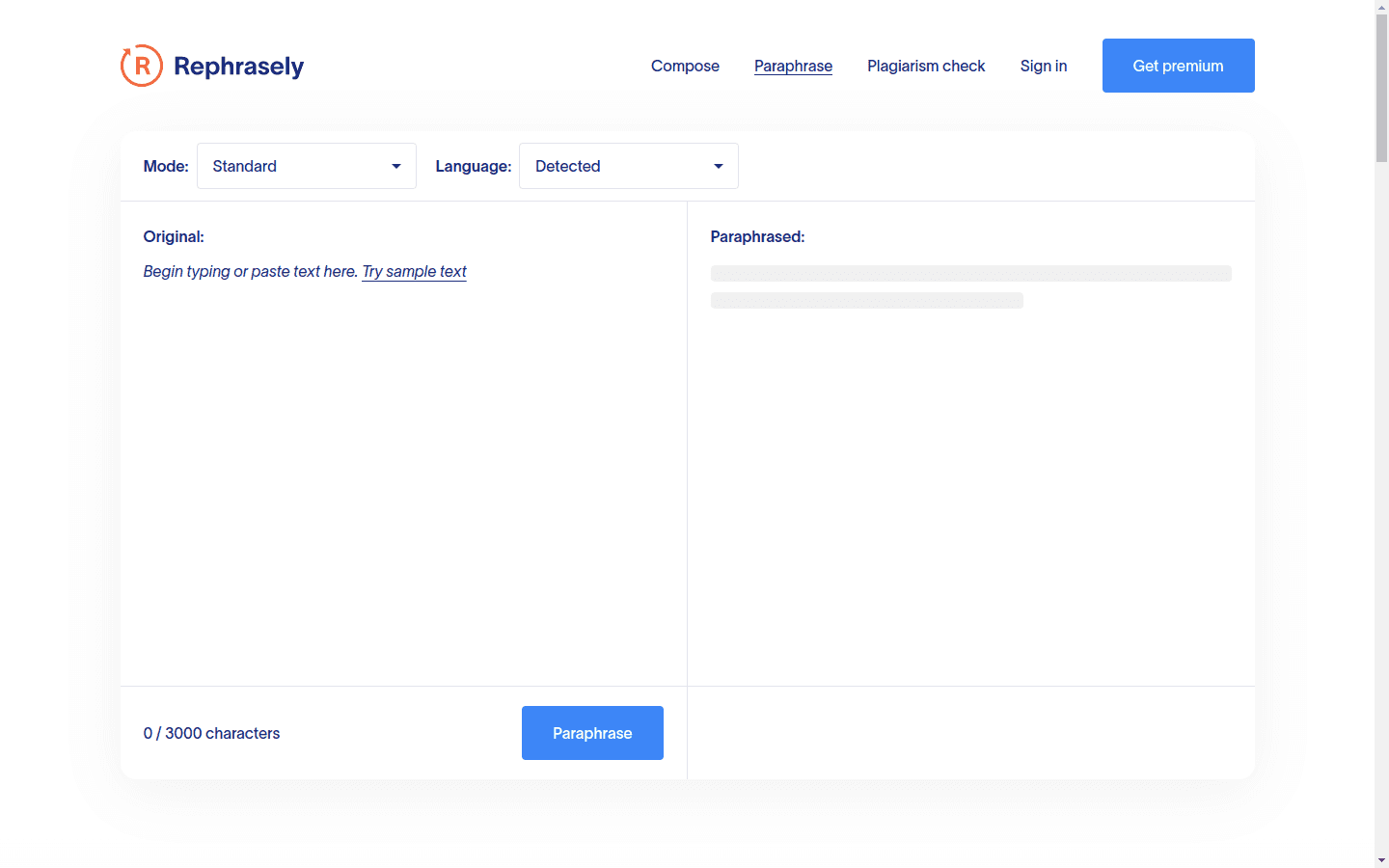Click the scrollbar up arrow
This screenshot has height=868, width=1389.
click(1381, 7)
